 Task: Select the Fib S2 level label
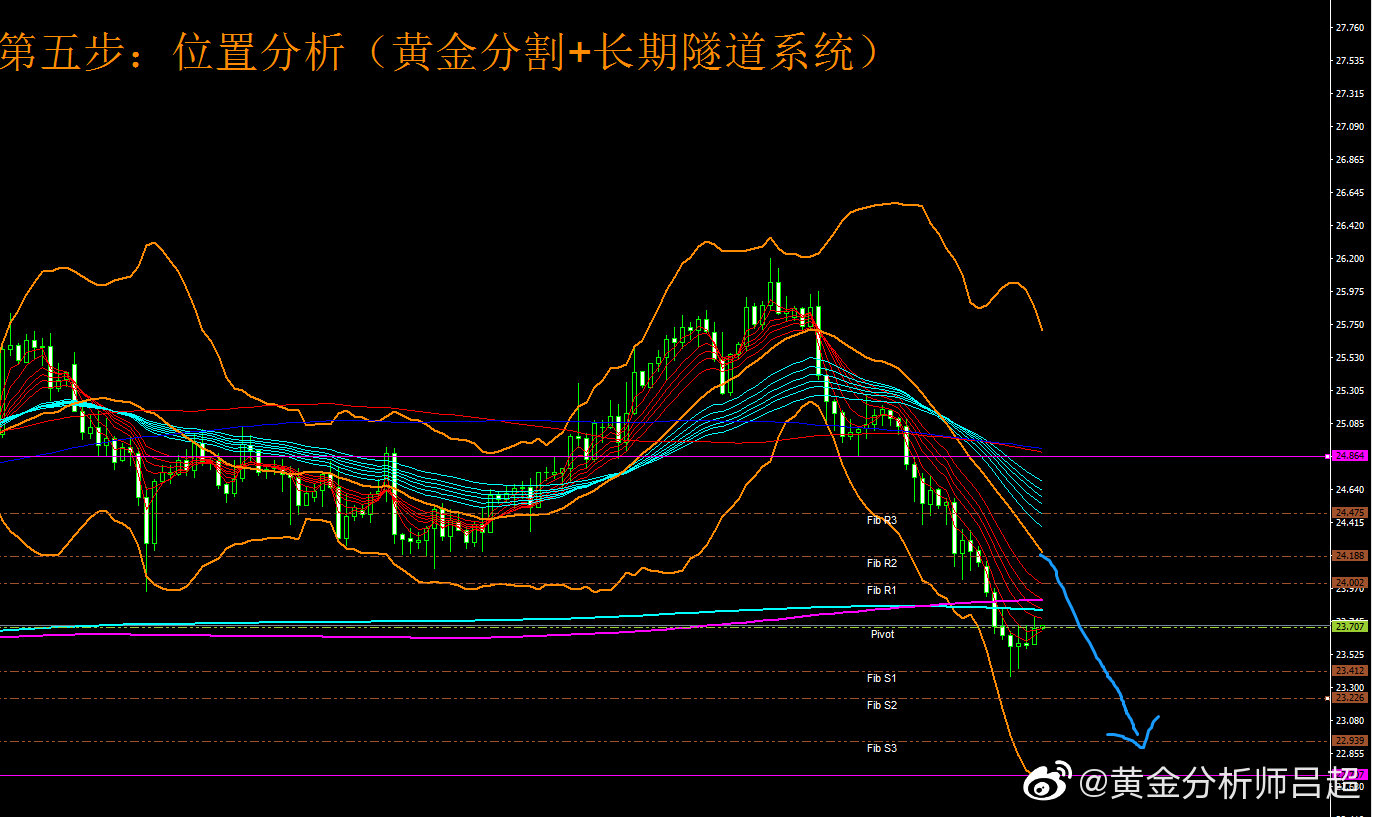coord(881,705)
